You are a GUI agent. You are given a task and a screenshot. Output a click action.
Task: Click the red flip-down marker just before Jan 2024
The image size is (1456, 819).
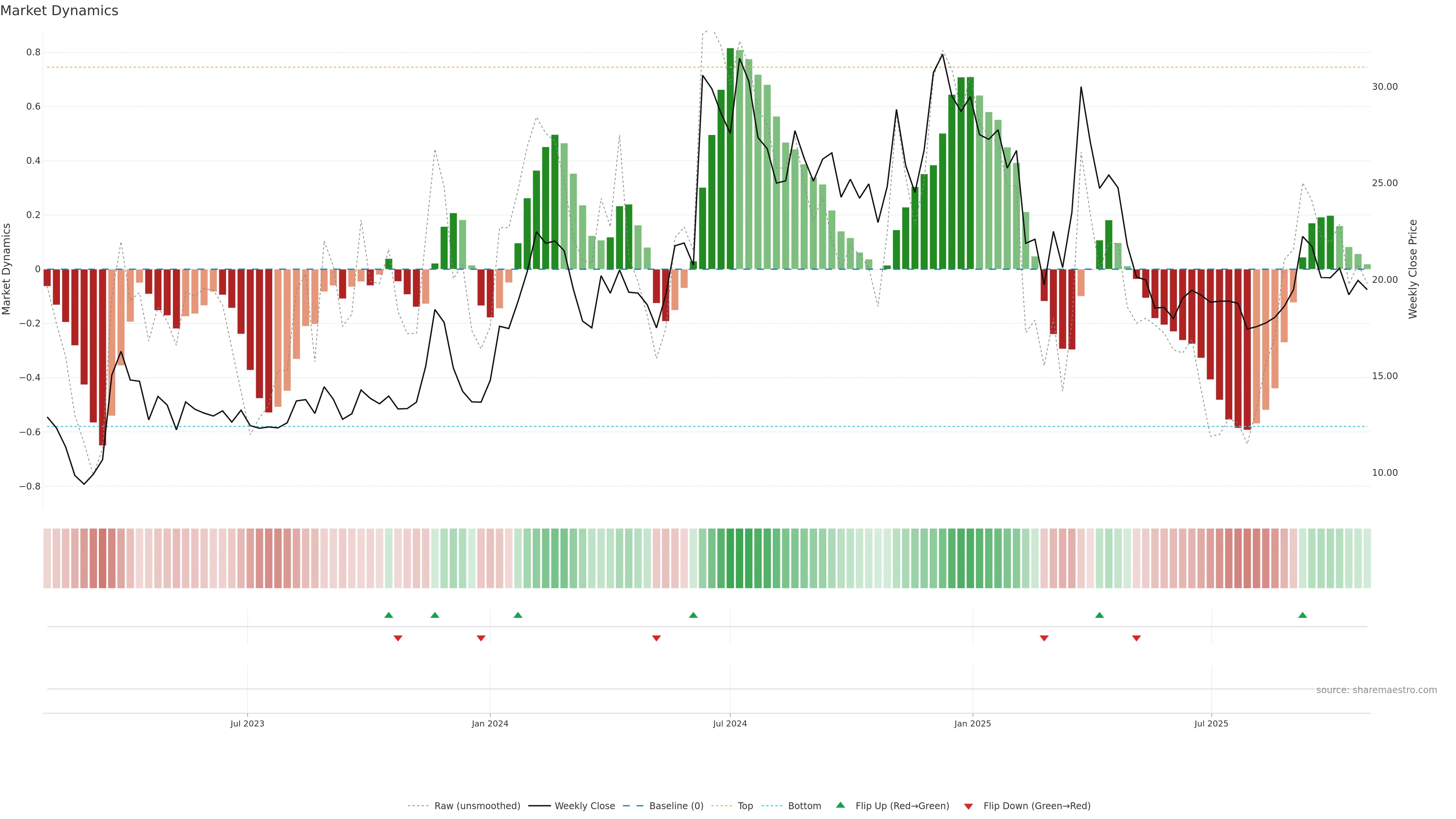click(x=480, y=638)
